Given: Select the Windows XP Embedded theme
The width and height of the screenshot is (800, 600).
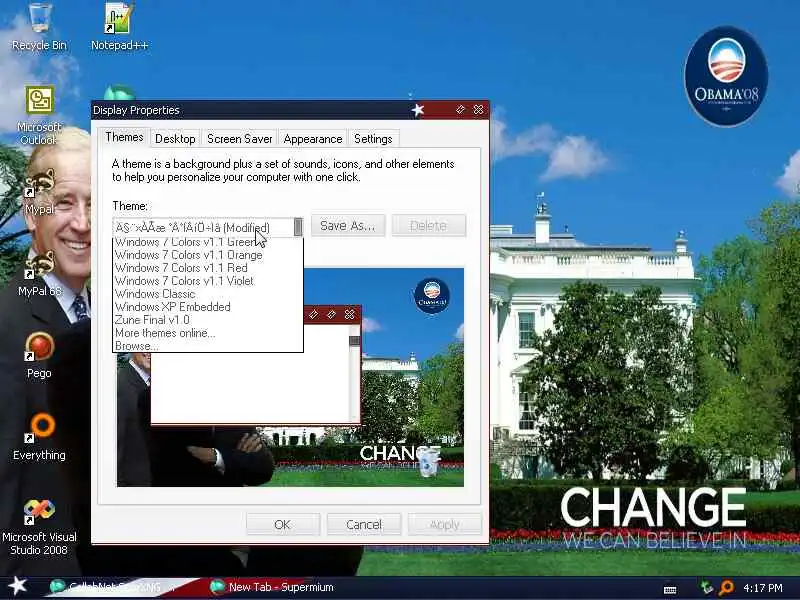Looking at the screenshot, I should click(208, 307).
